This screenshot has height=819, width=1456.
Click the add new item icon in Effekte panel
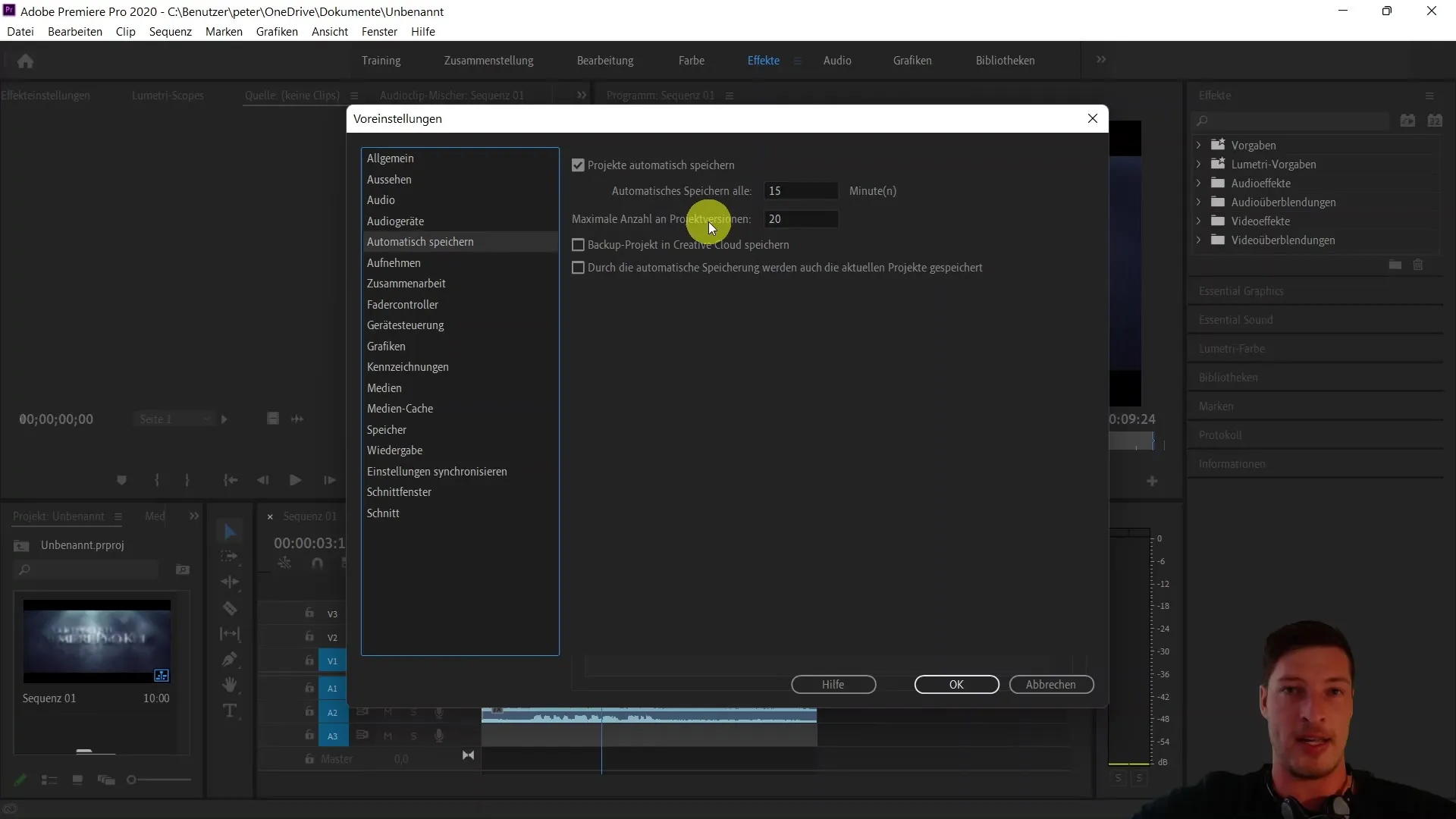(1395, 264)
